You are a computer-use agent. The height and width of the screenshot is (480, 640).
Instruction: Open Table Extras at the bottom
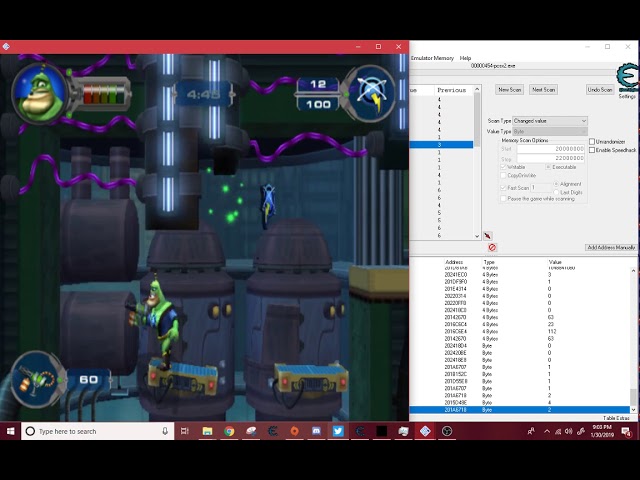[616, 418]
